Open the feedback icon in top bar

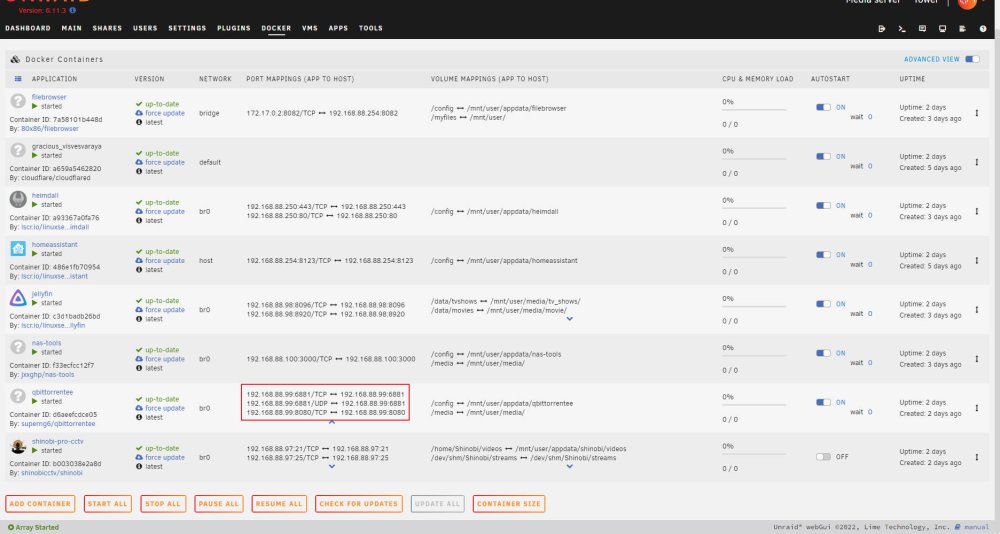(x=922, y=29)
